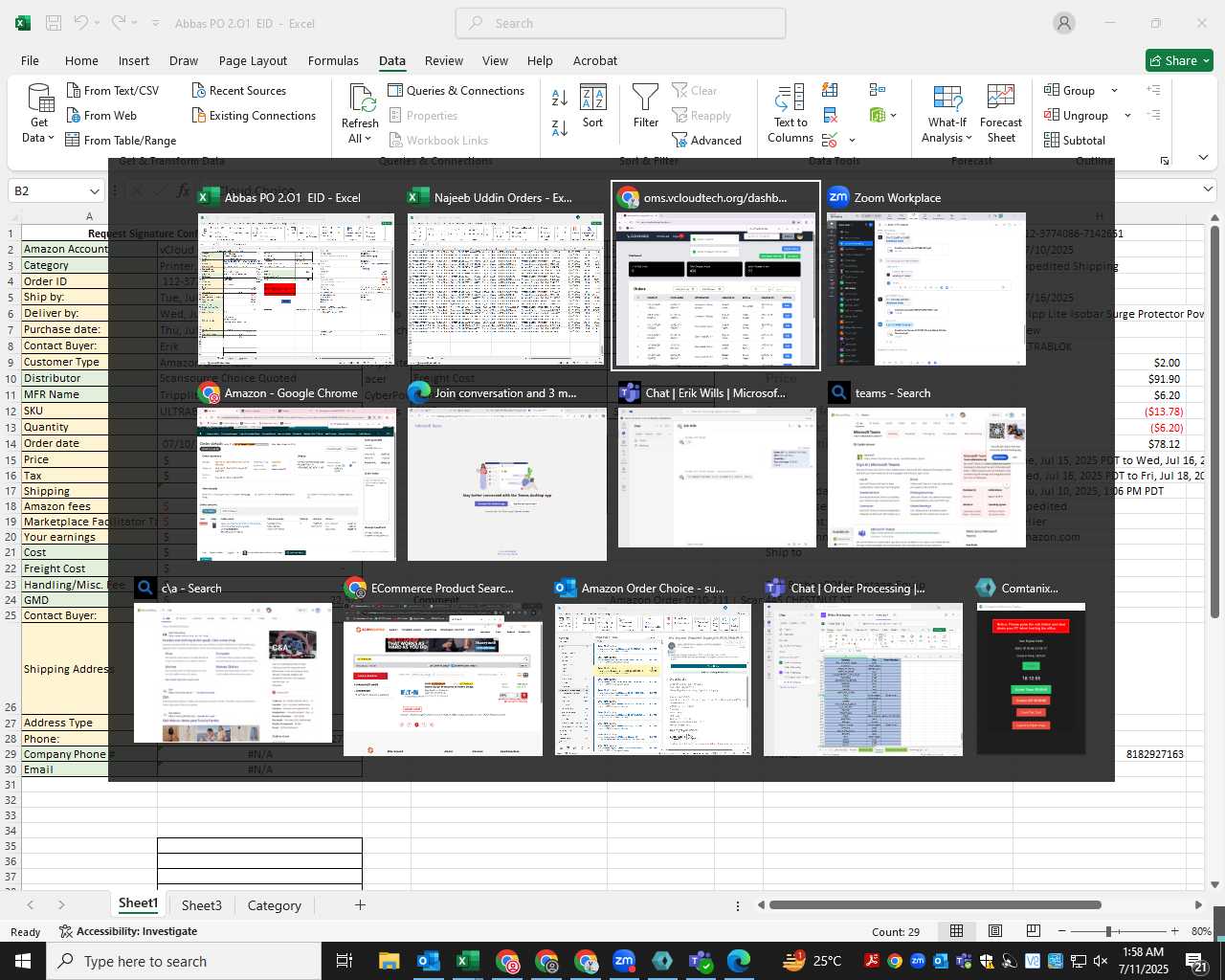Sort A to Z ascending
This screenshot has height=980, width=1225.
click(x=560, y=98)
